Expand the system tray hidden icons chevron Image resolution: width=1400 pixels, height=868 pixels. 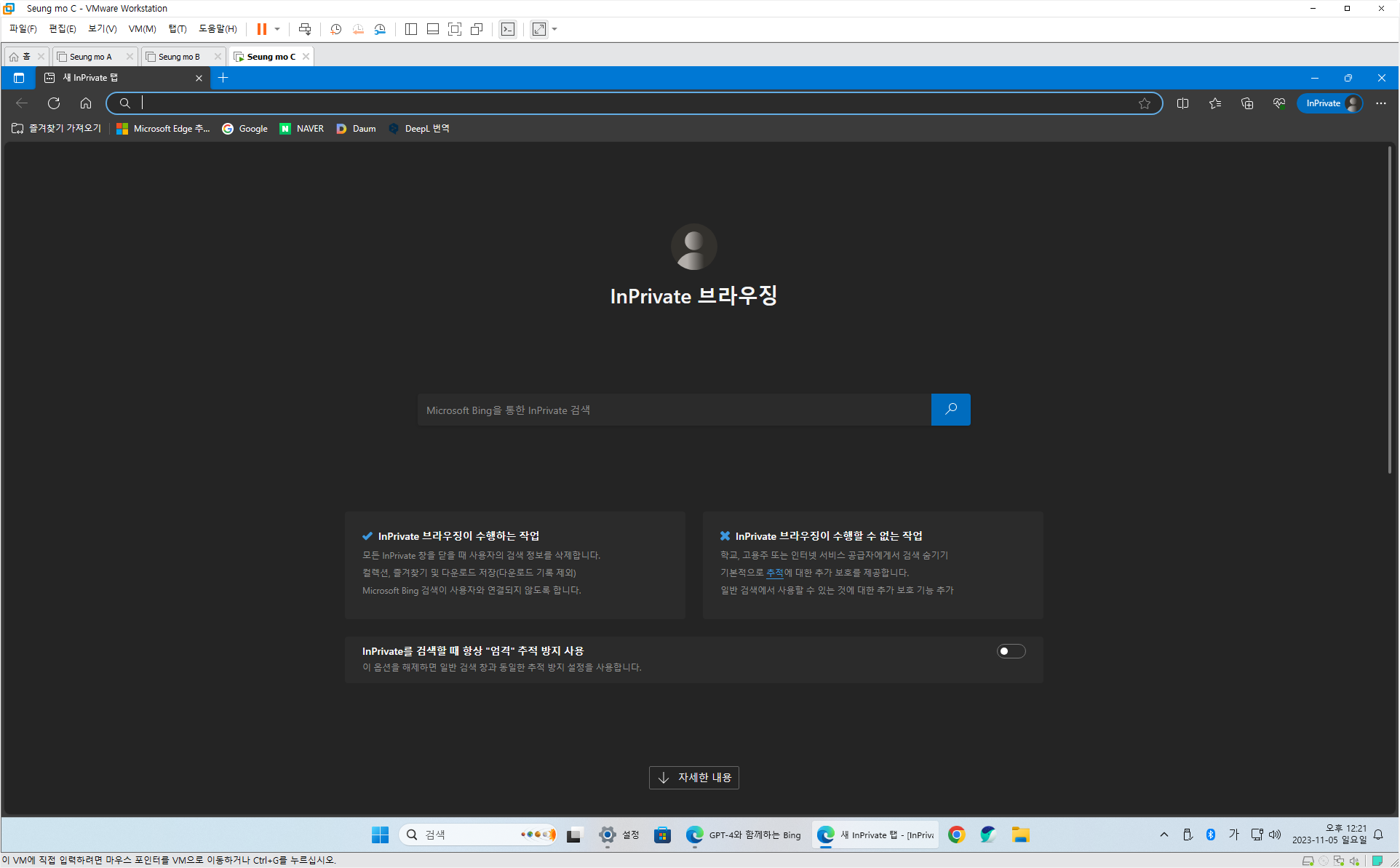tap(1164, 835)
